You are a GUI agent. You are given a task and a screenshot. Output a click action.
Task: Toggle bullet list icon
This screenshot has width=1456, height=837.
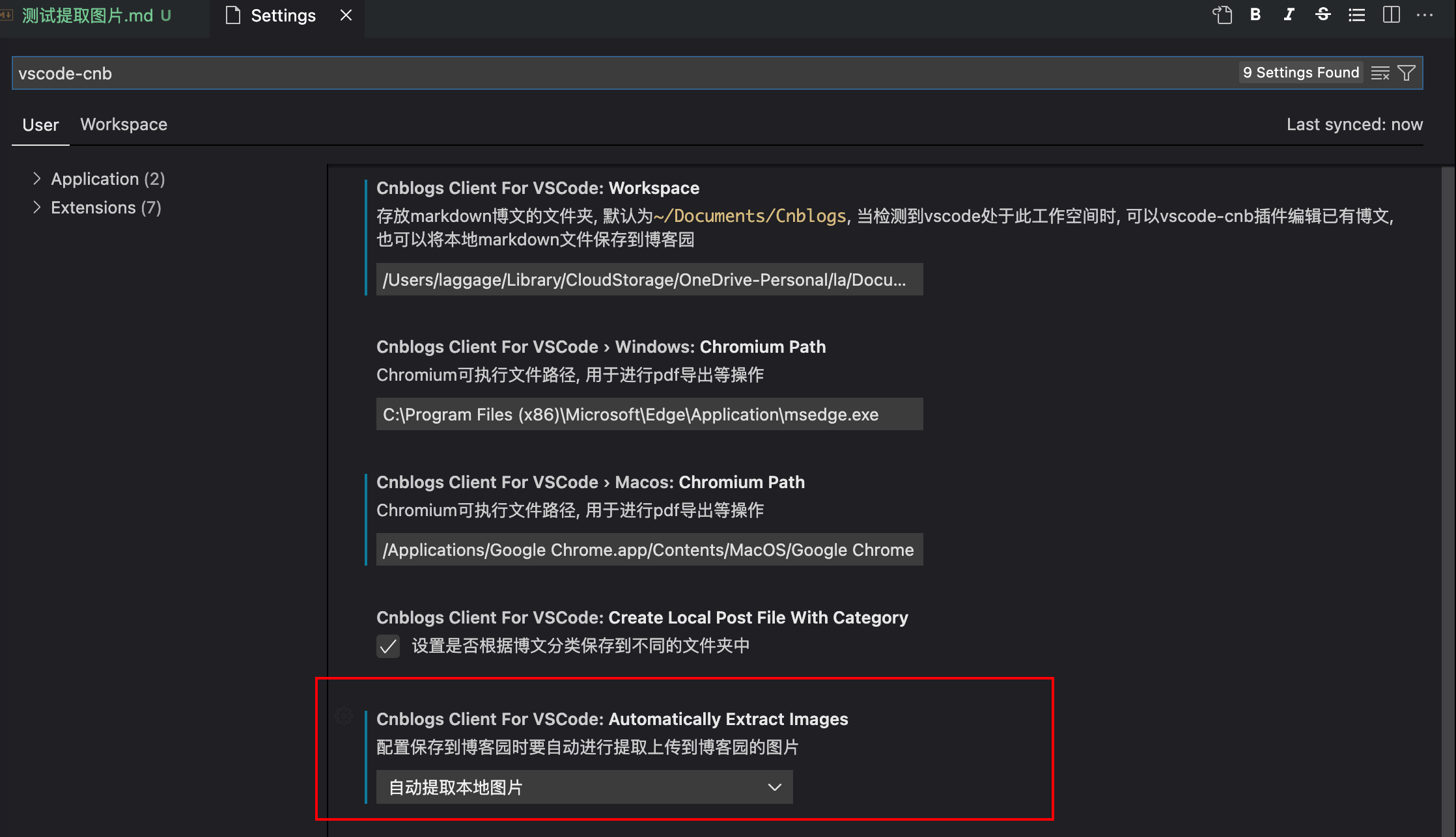point(1356,15)
